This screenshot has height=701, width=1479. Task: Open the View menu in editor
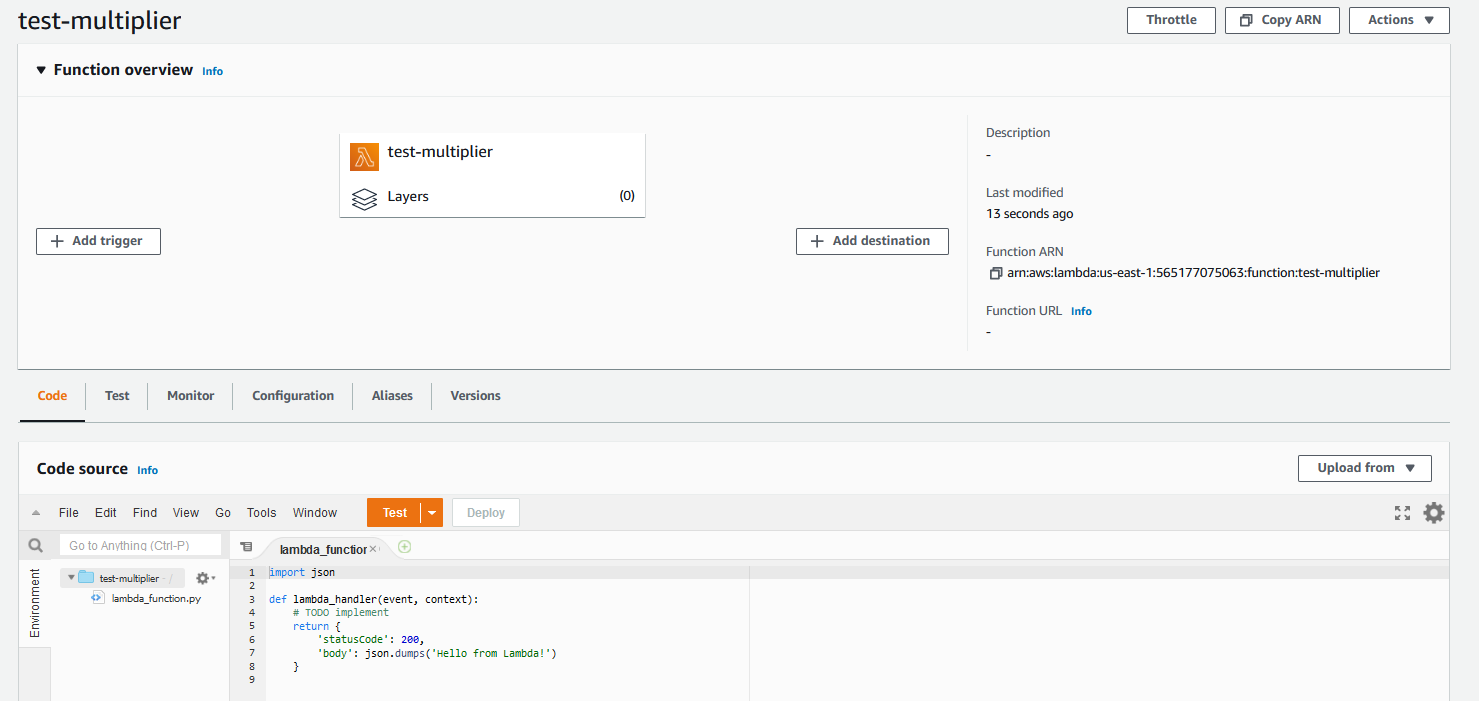click(x=186, y=513)
